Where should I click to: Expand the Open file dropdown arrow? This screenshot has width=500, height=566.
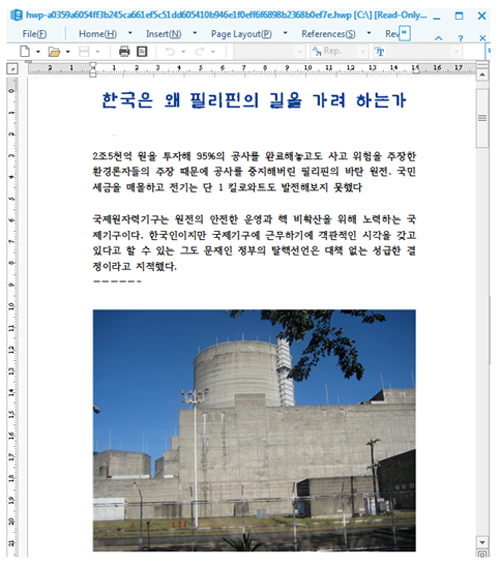(68, 52)
